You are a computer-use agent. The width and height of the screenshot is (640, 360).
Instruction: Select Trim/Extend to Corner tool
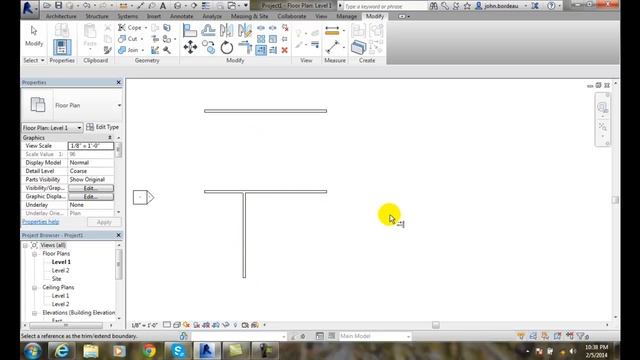245,47
